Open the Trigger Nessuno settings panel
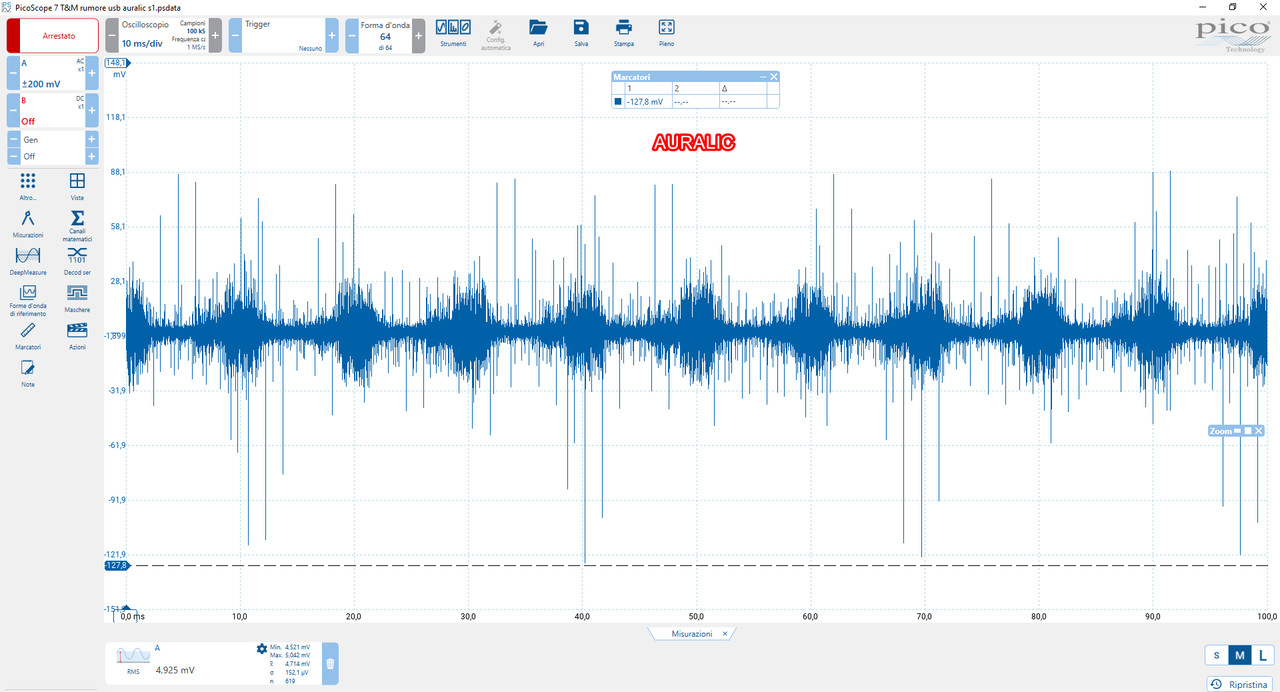This screenshot has height=692, width=1280. [x=283, y=35]
